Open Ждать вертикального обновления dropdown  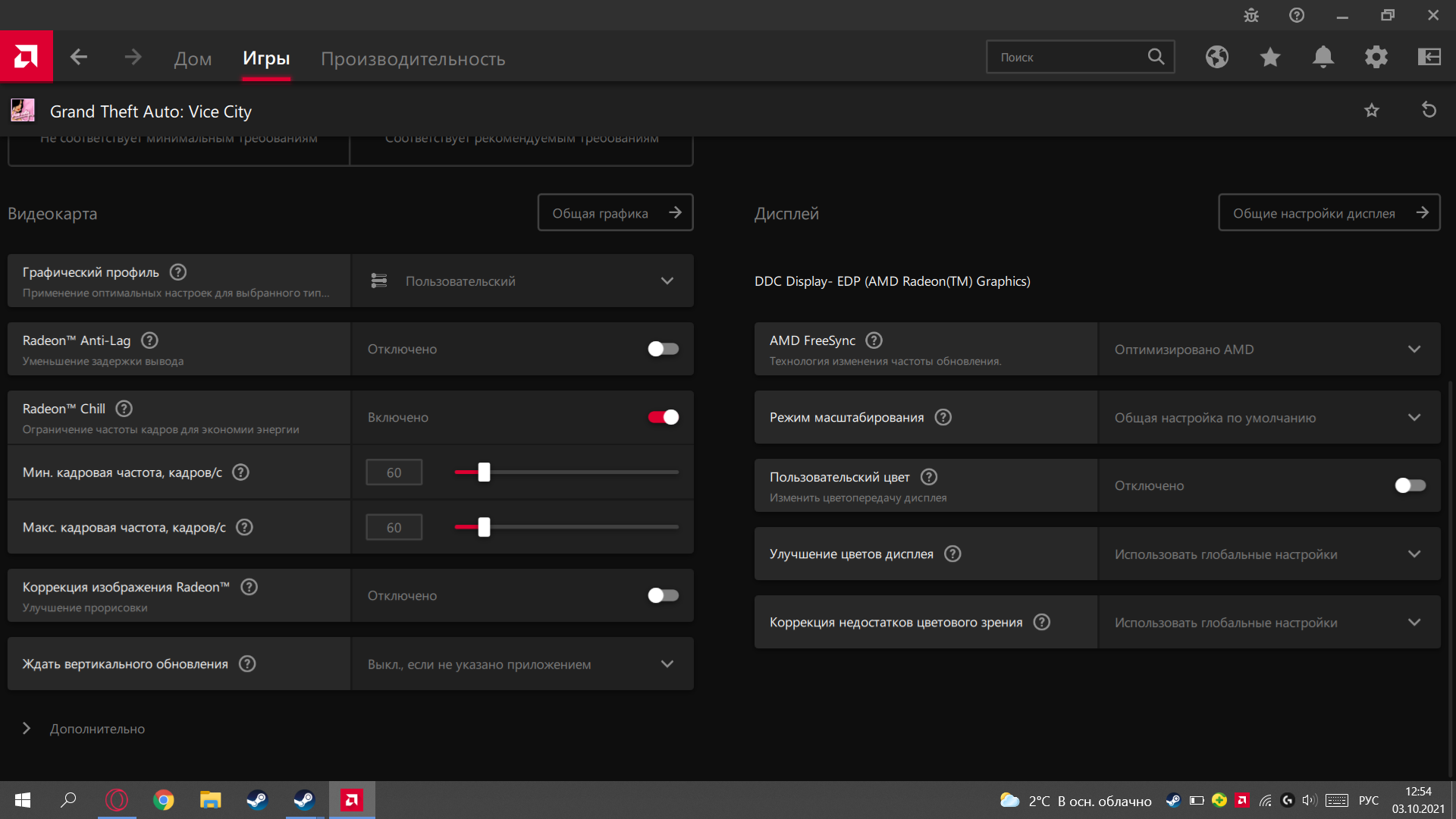tap(522, 664)
